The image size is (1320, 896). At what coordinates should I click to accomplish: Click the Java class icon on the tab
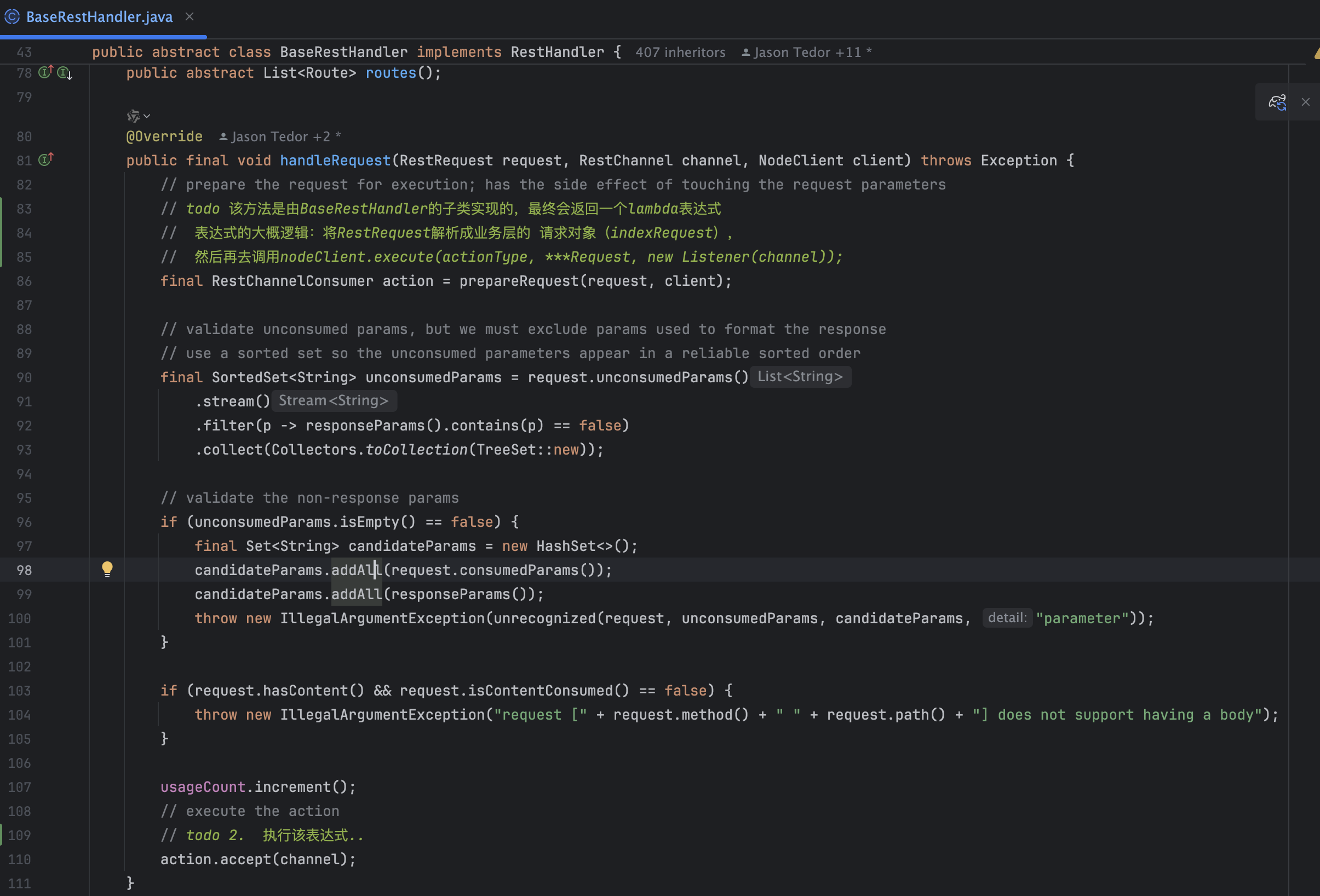coord(12,17)
